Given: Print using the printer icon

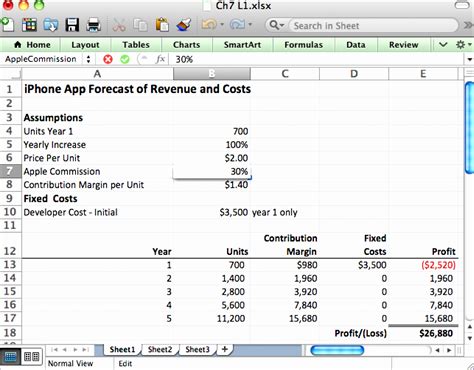Looking at the screenshot, I should [x=93, y=25].
